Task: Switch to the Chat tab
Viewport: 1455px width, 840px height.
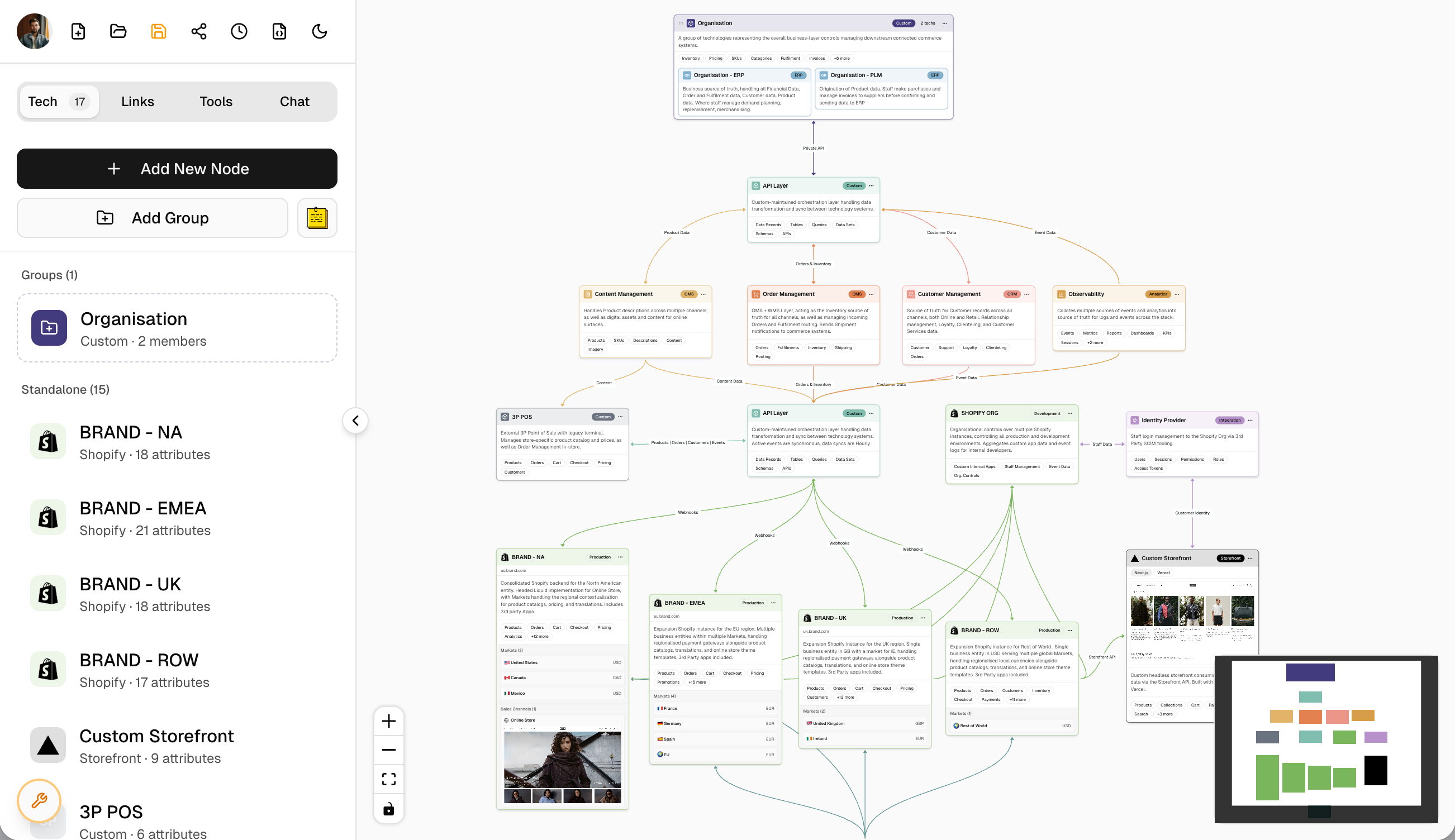Action: click(294, 102)
